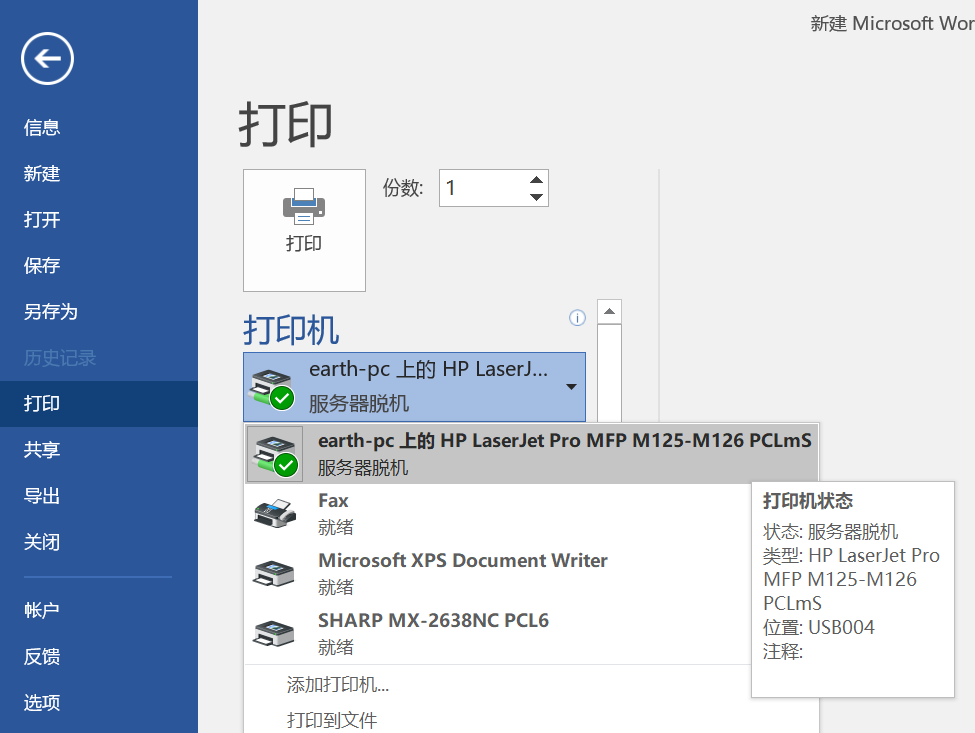
Task: Click 关闭 in the sidebar
Action: coord(42,542)
